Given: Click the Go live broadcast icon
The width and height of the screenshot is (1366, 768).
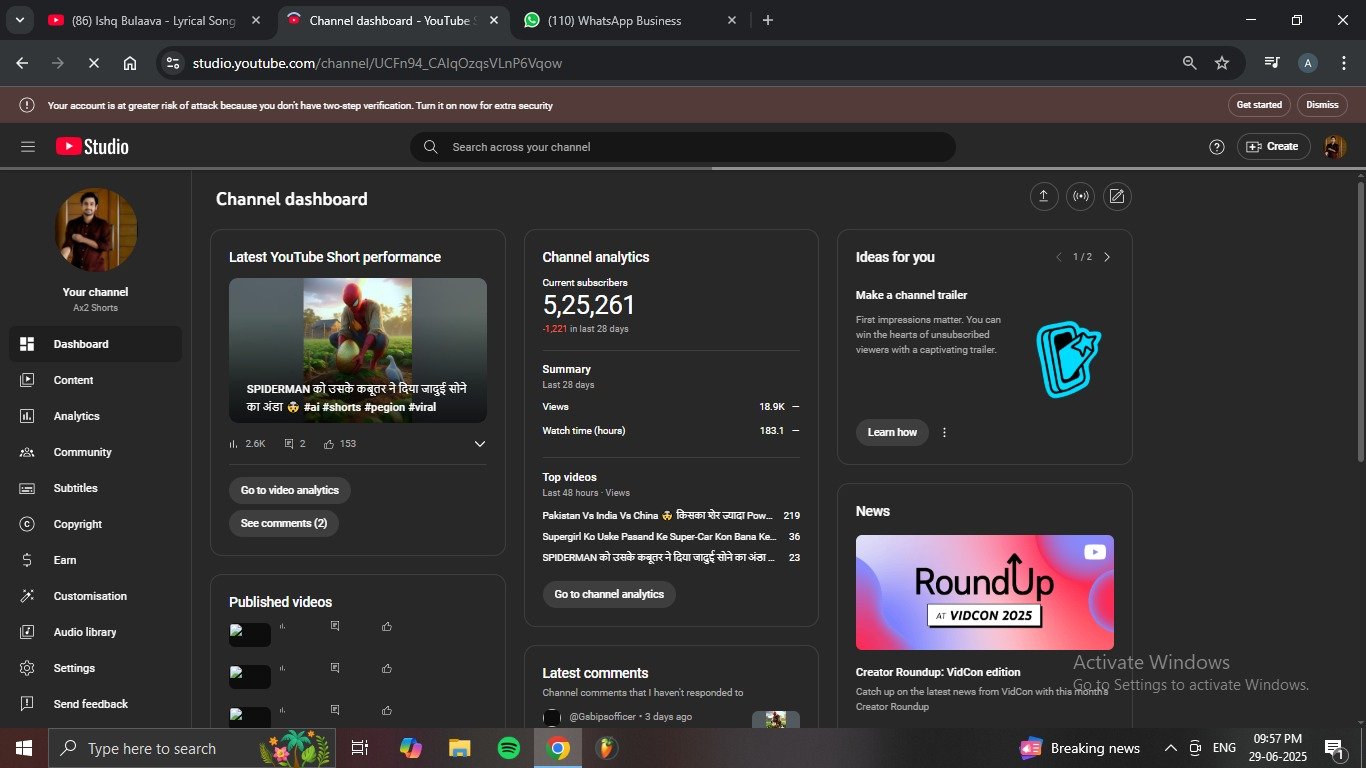Looking at the screenshot, I should pos(1080,196).
